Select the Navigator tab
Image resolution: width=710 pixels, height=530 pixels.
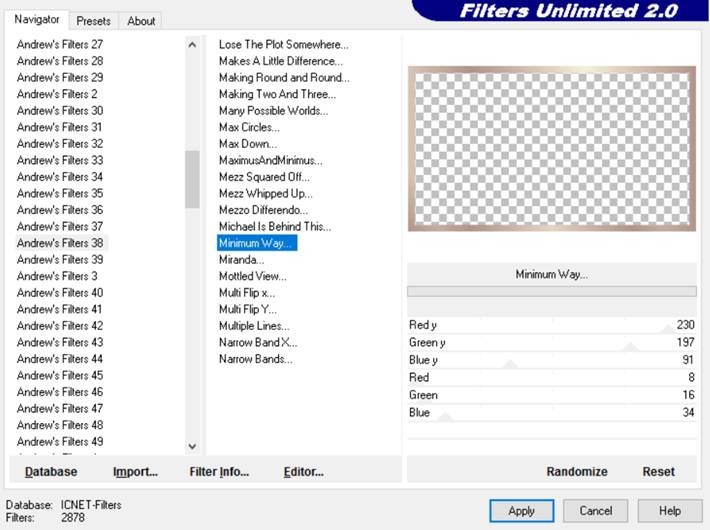pos(37,20)
